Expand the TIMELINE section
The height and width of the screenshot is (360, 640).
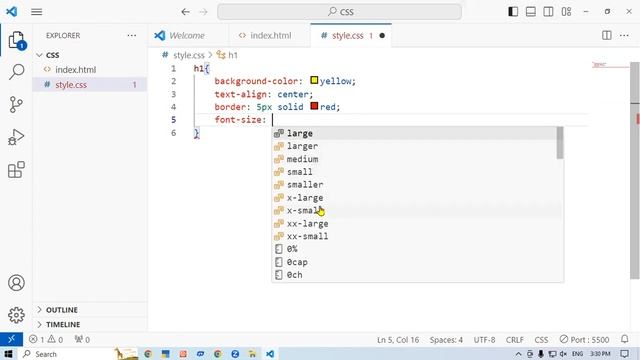click(x=90, y=324)
